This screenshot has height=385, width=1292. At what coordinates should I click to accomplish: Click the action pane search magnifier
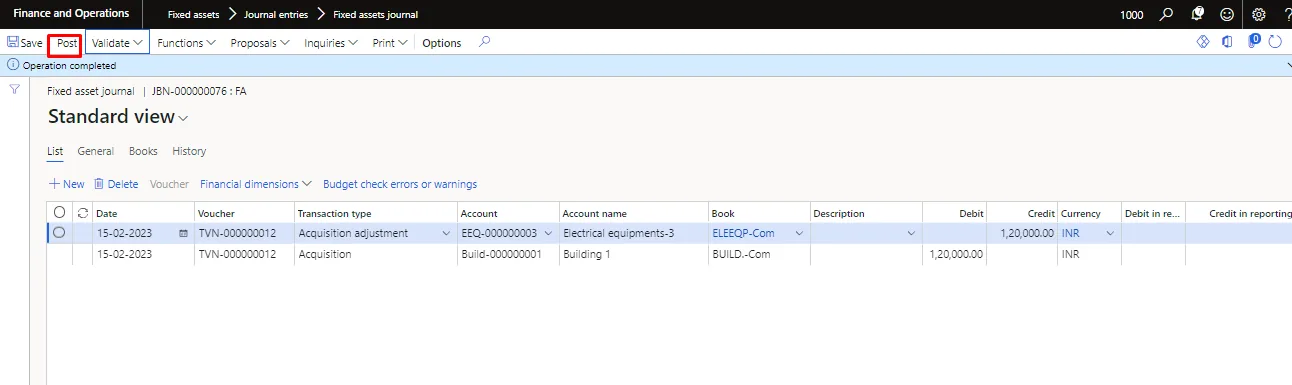pyautogui.click(x=485, y=42)
